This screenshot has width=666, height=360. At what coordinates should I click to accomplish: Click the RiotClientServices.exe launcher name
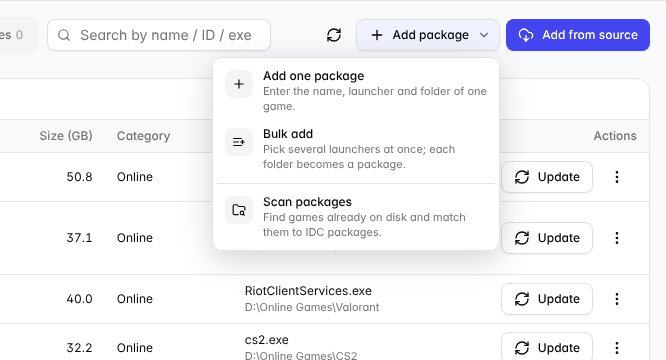(x=308, y=291)
